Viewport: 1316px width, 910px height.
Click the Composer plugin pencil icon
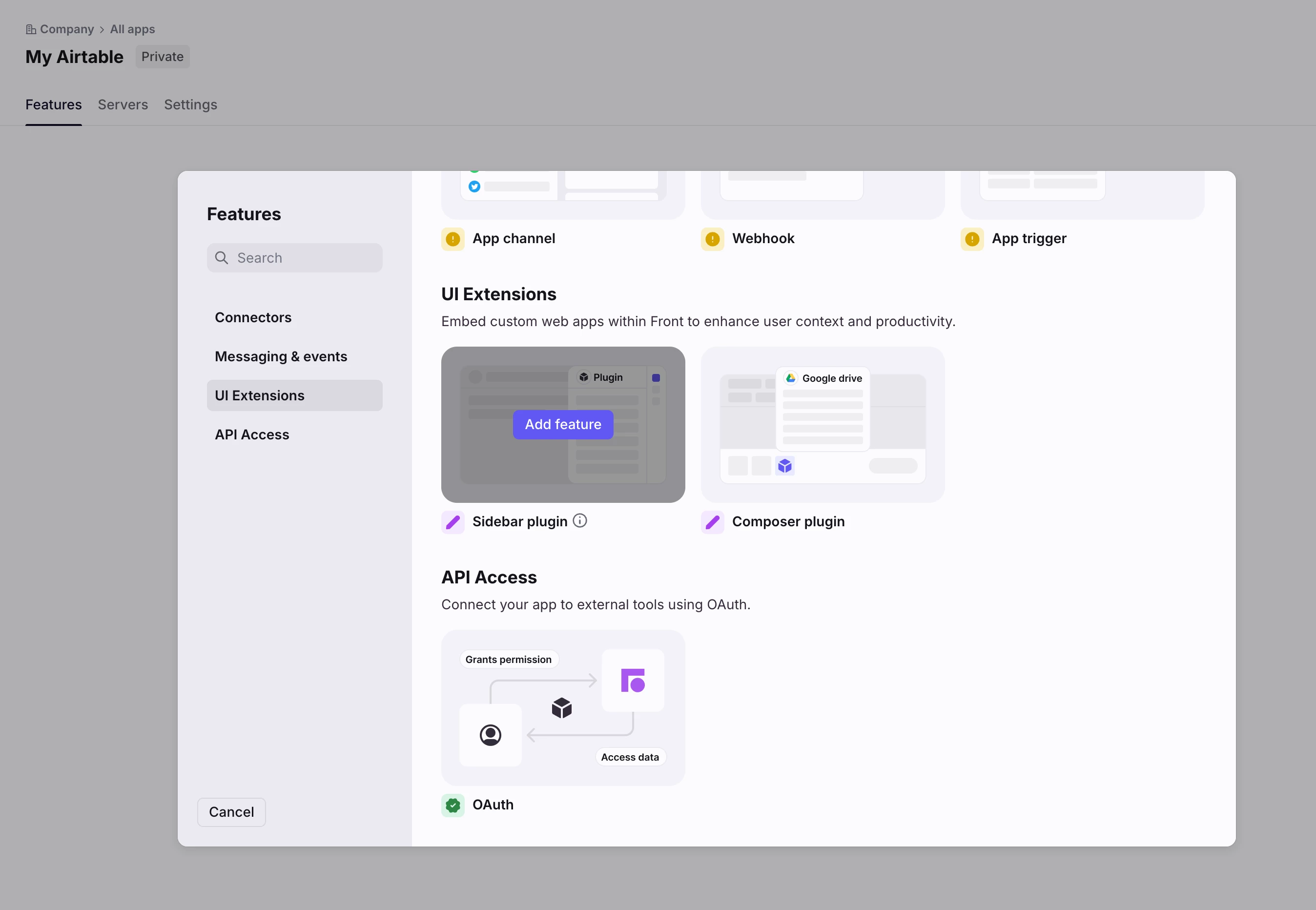[713, 522]
